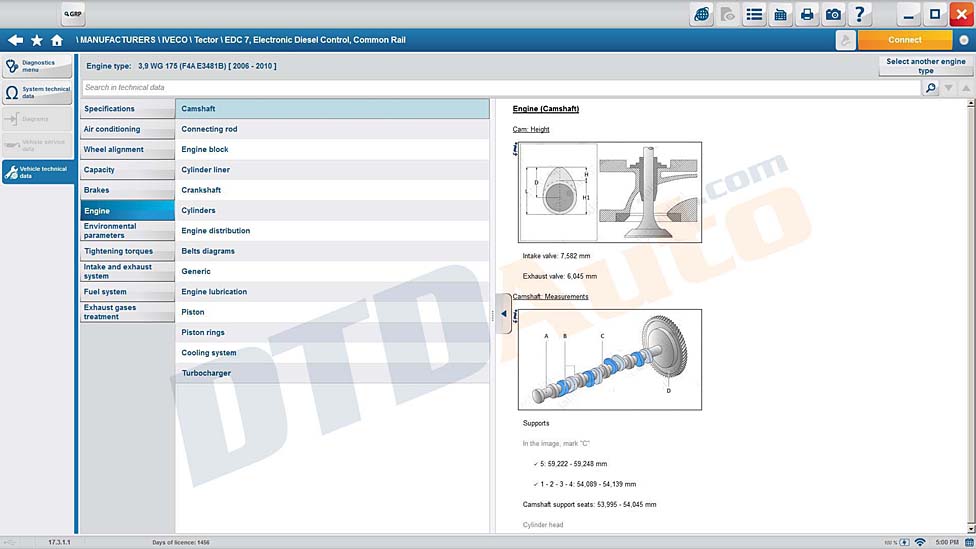Select Environmental parameters category

tap(128, 231)
